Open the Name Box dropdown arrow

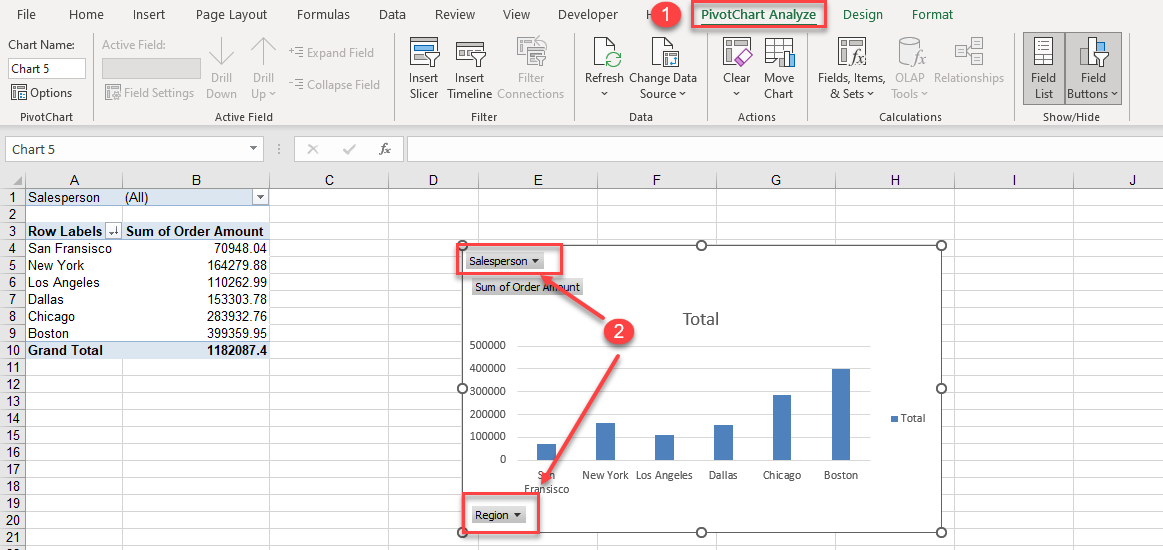(254, 149)
